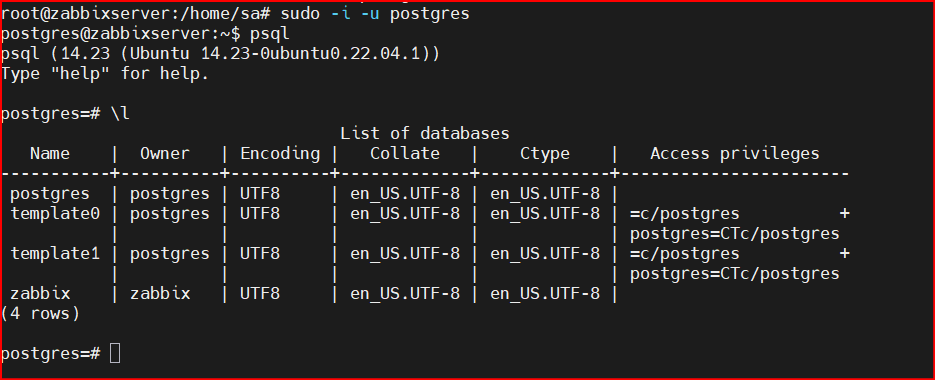The height and width of the screenshot is (380, 935).
Task: Click the "Owner" column header
Action: pos(165,153)
